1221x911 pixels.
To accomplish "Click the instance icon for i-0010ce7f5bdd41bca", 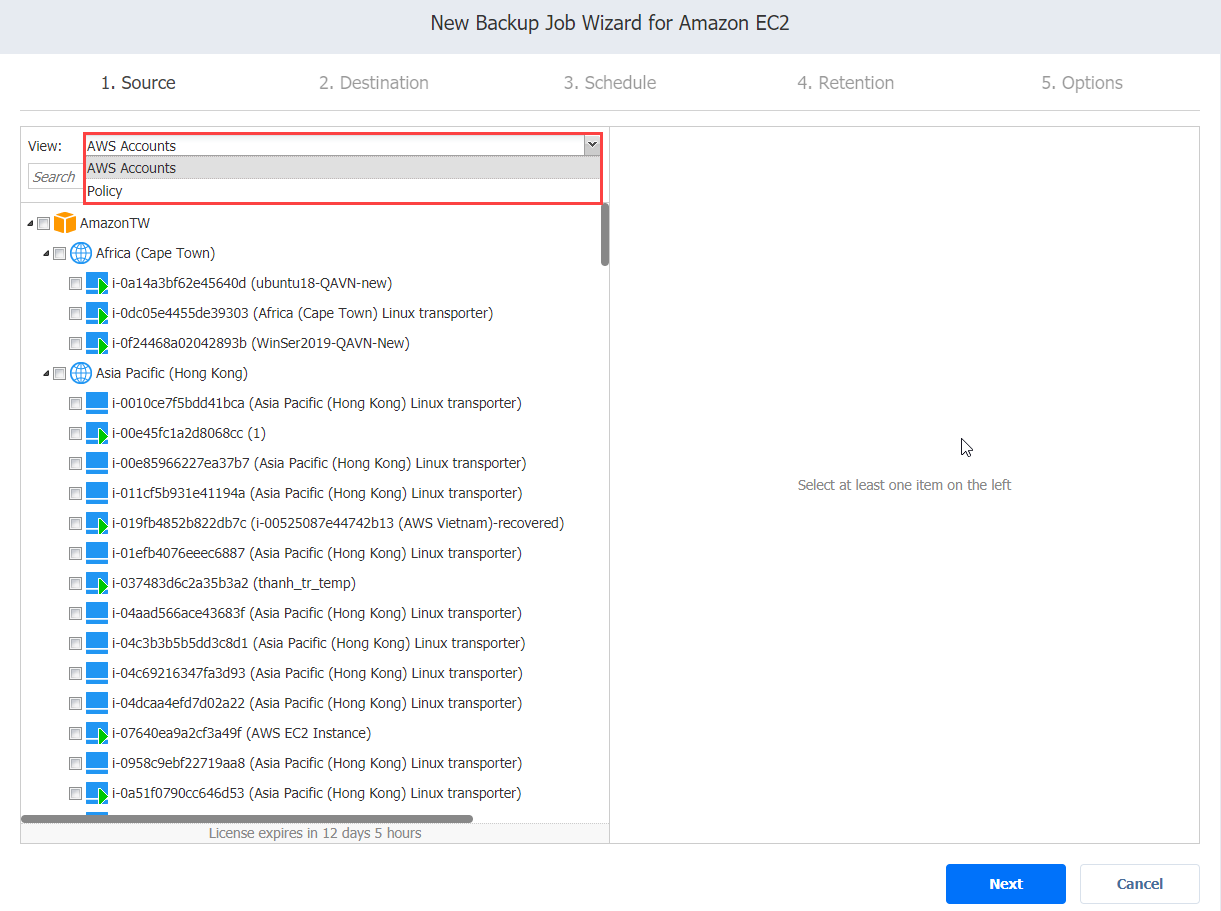I will 97,403.
